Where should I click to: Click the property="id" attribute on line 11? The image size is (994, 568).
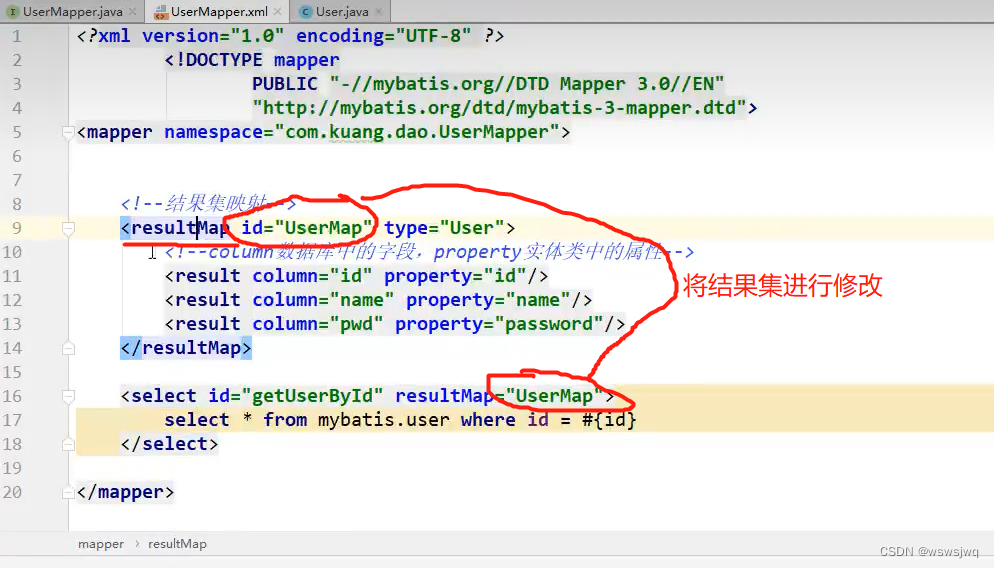pos(455,276)
